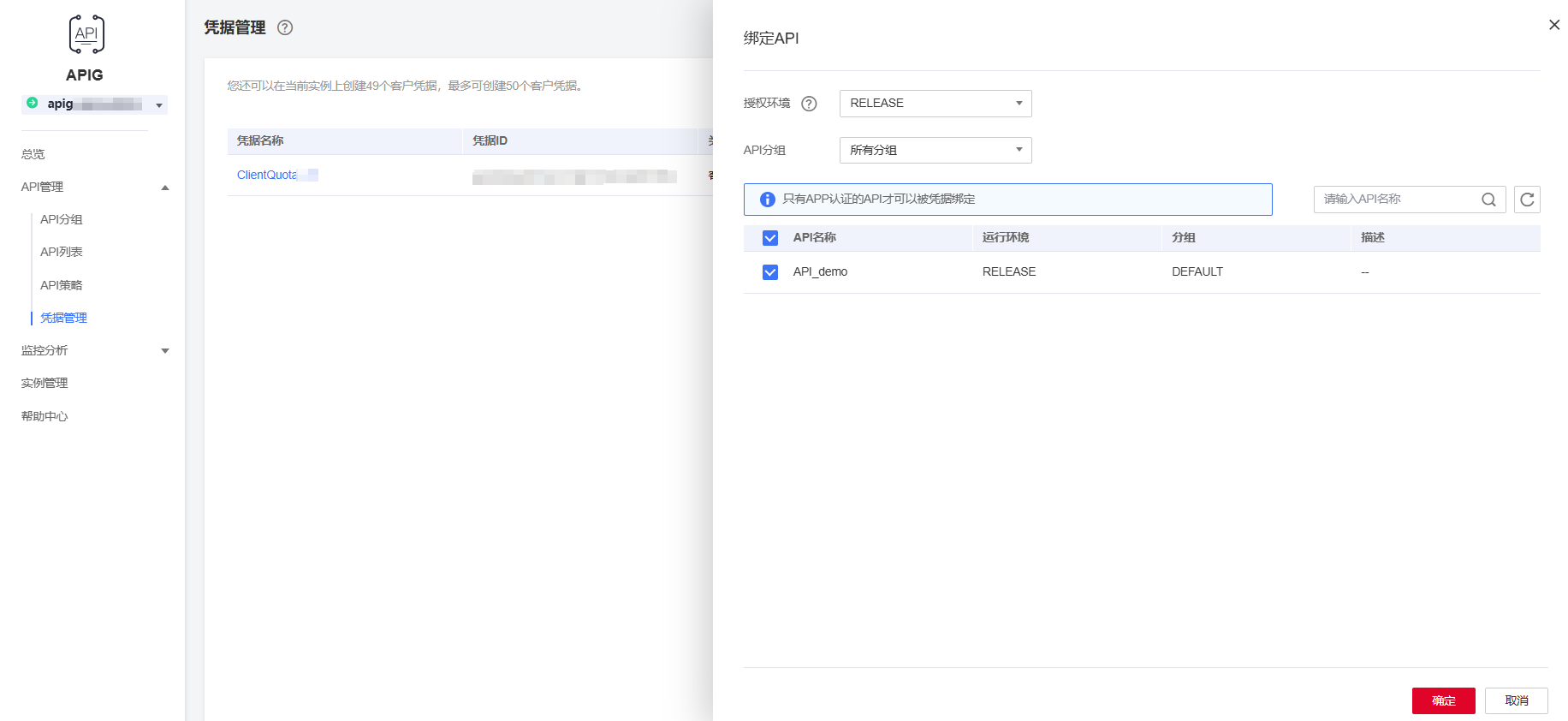
Task: Toggle select-all checkbox in API名称 header
Action: click(770, 238)
